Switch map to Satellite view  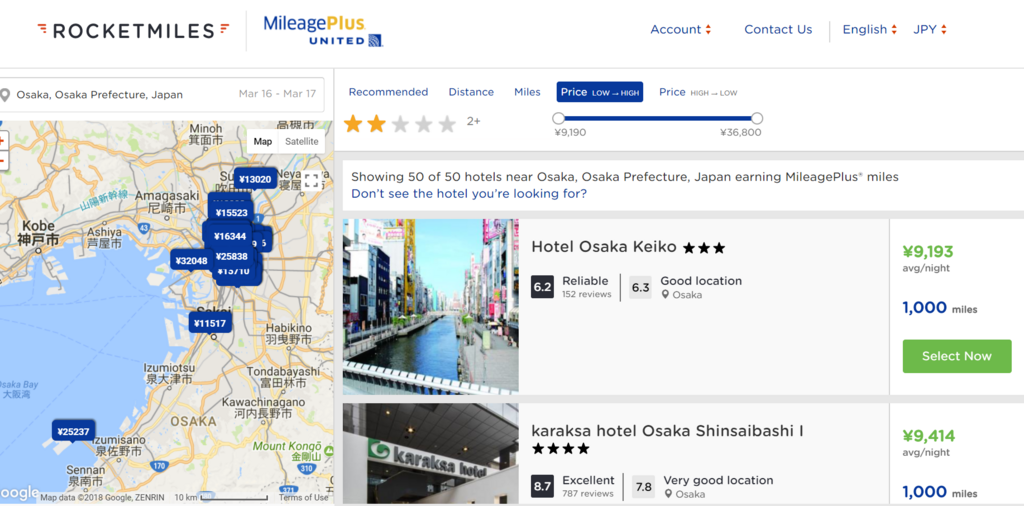[302, 142]
